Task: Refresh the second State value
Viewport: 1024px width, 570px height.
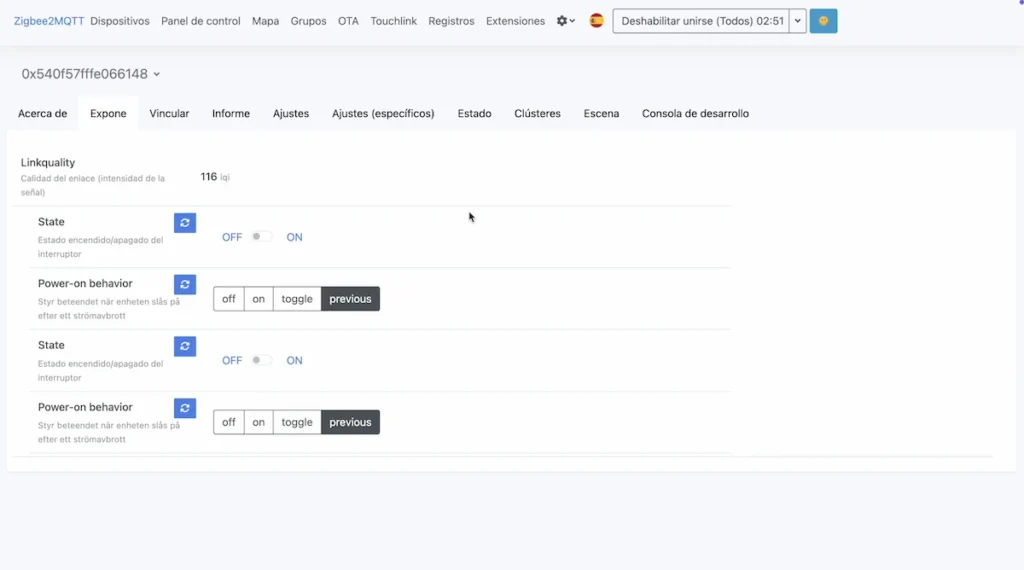Action: point(185,346)
